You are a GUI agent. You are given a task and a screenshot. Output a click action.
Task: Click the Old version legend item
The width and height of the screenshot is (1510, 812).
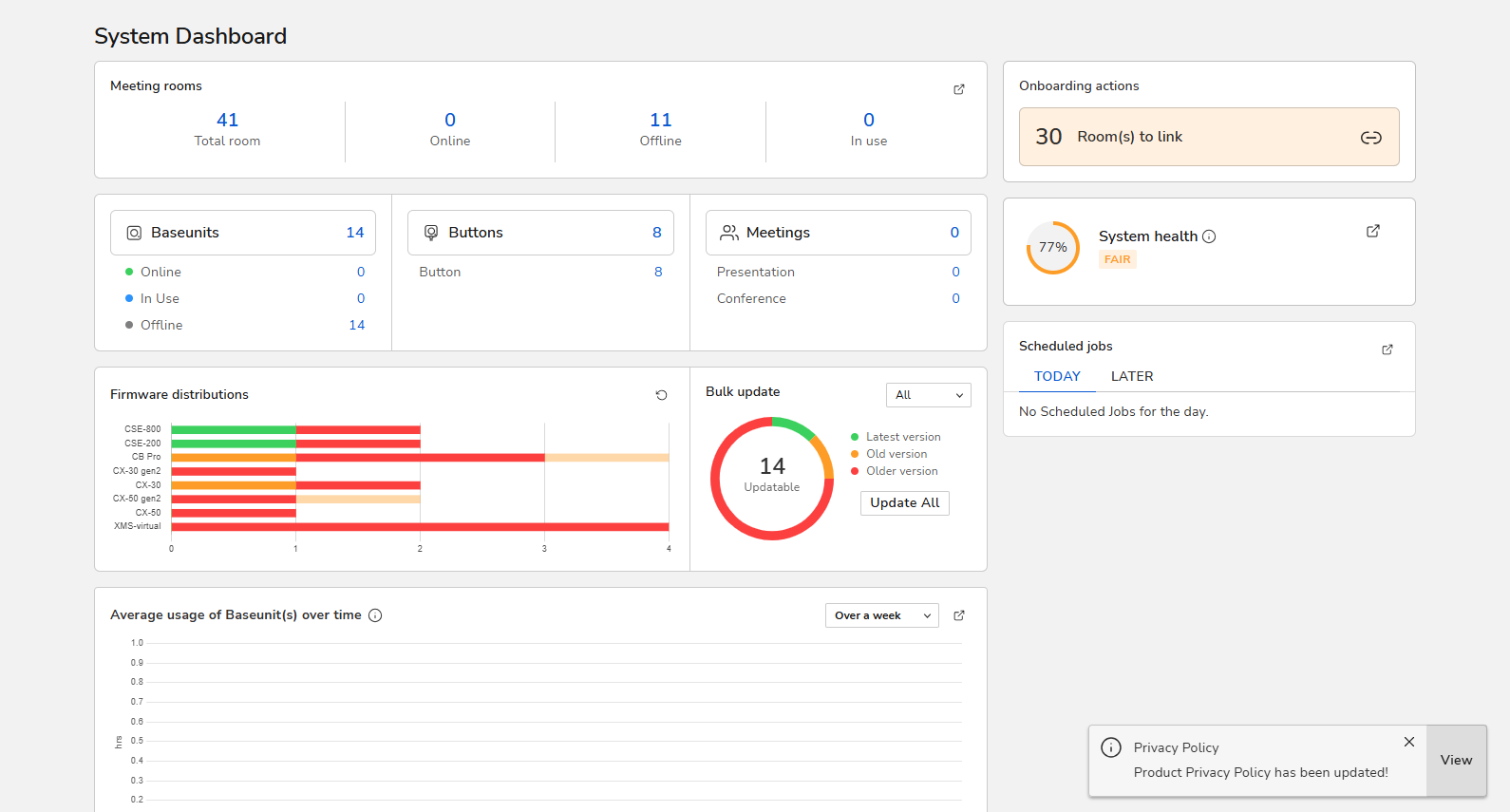(889, 454)
